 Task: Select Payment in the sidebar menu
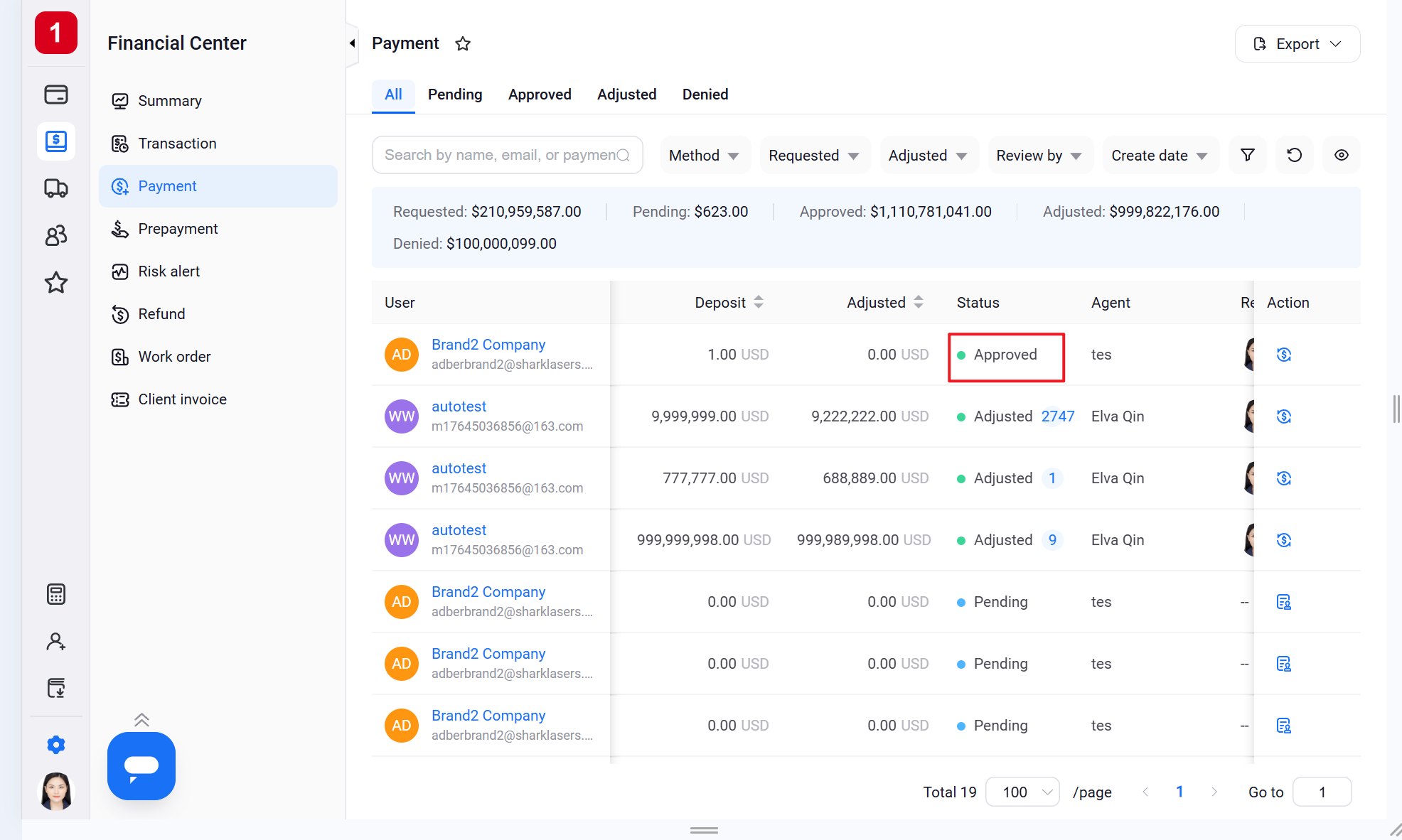(x=218, y=186)
